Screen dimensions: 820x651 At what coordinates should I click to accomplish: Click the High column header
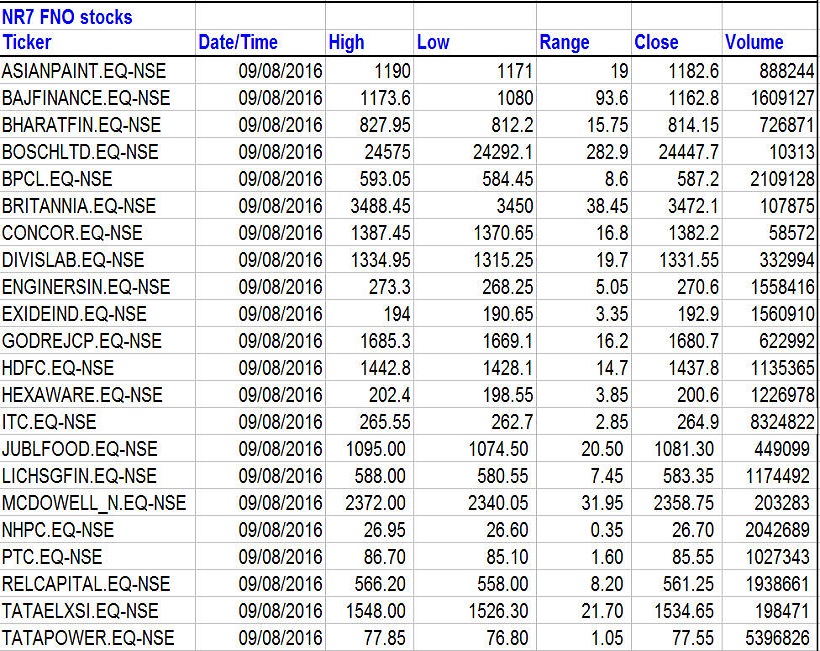tap(346, 43)
